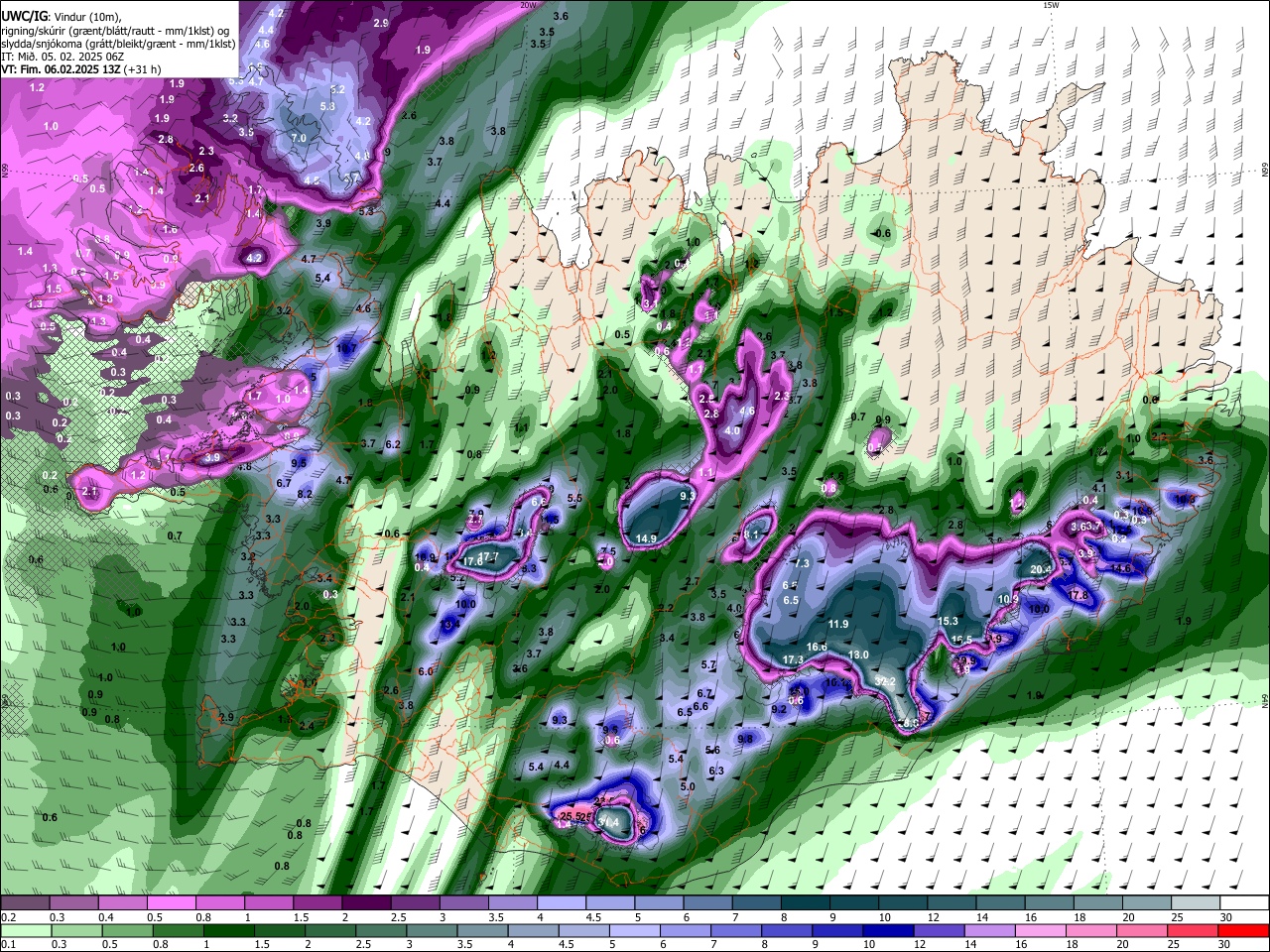Click the '17.8' precipitation value
Image resolution: width=1270 pixels, height=952 pixels.
1079,595
